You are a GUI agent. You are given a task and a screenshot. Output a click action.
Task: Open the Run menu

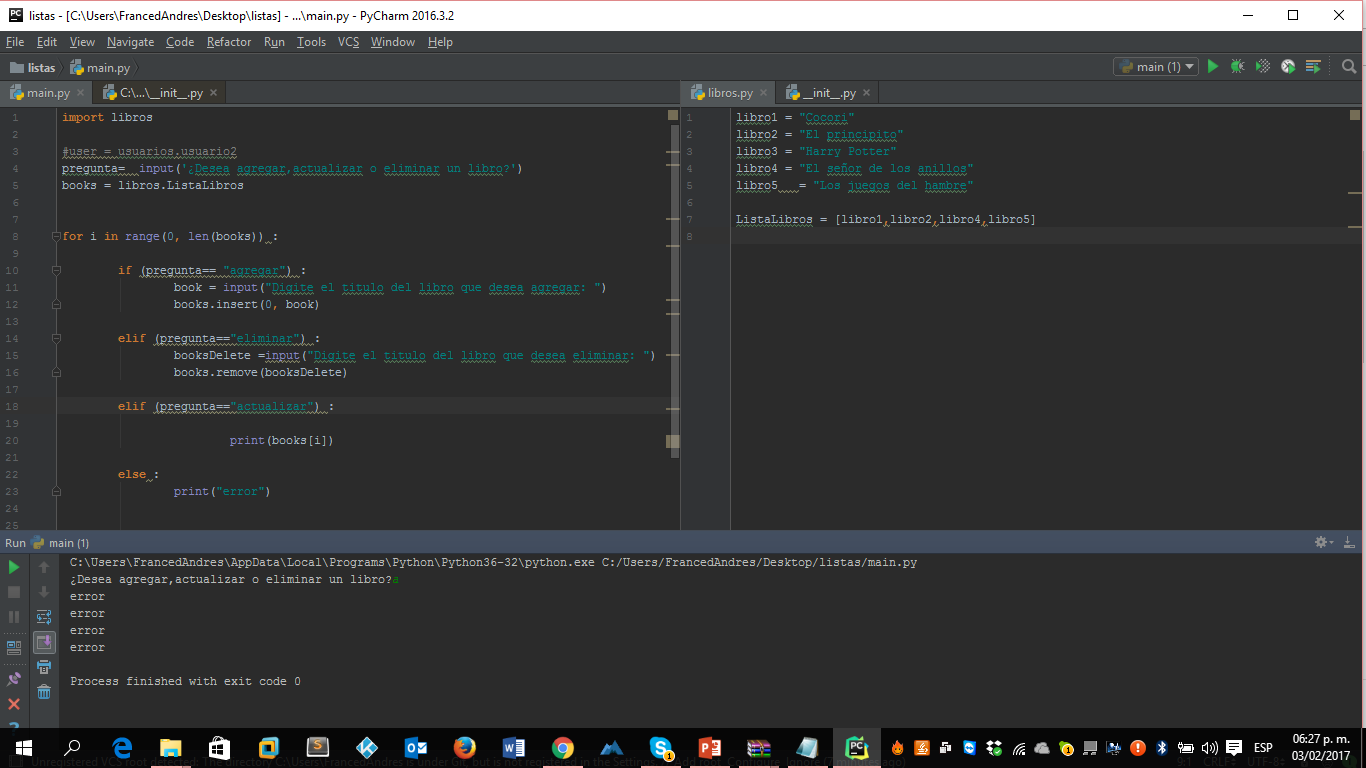(x=274, y=42)
